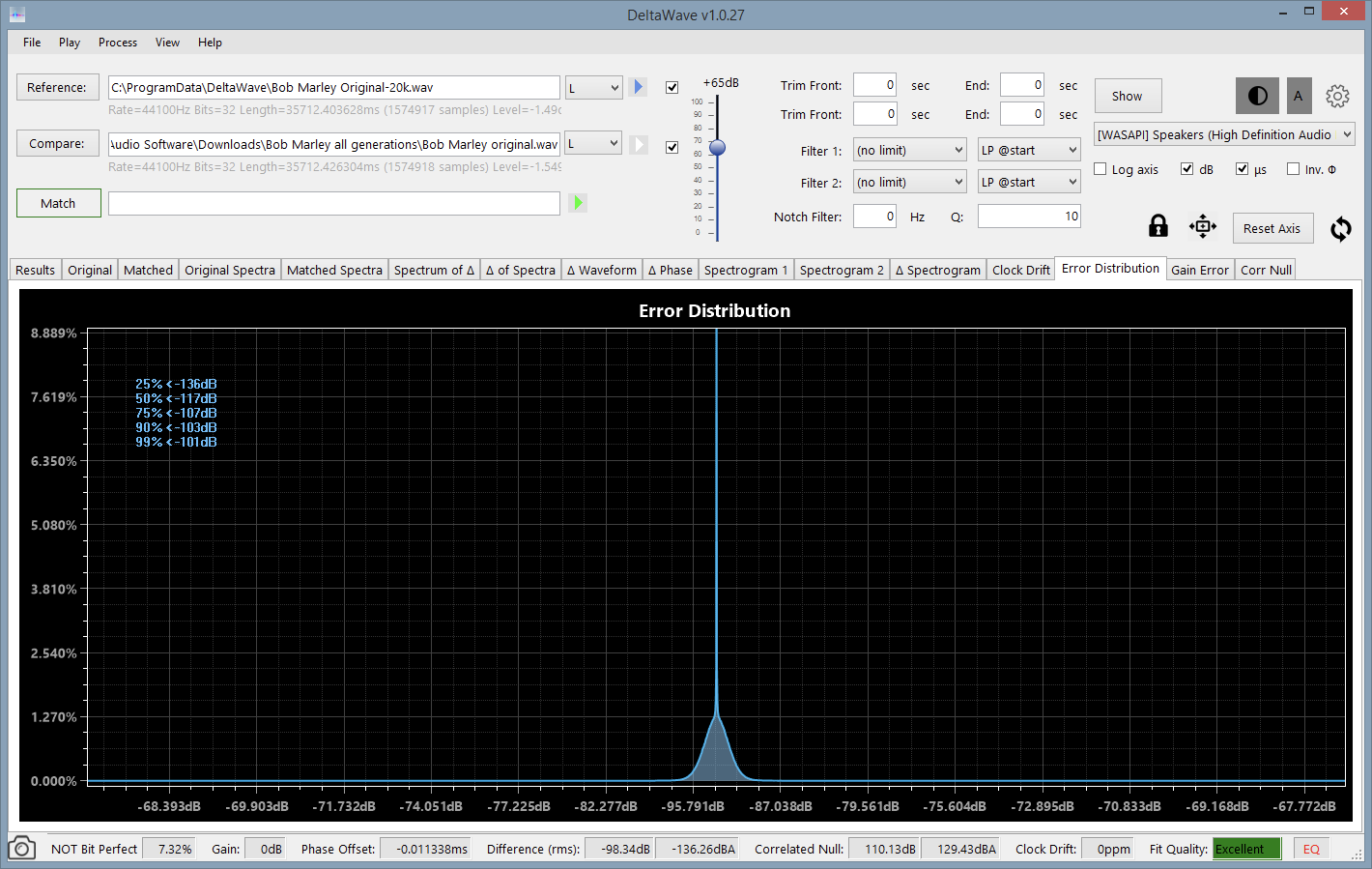
Task: Switch to the Δ Spectrogram tab
Action: [x=937, y=270]
